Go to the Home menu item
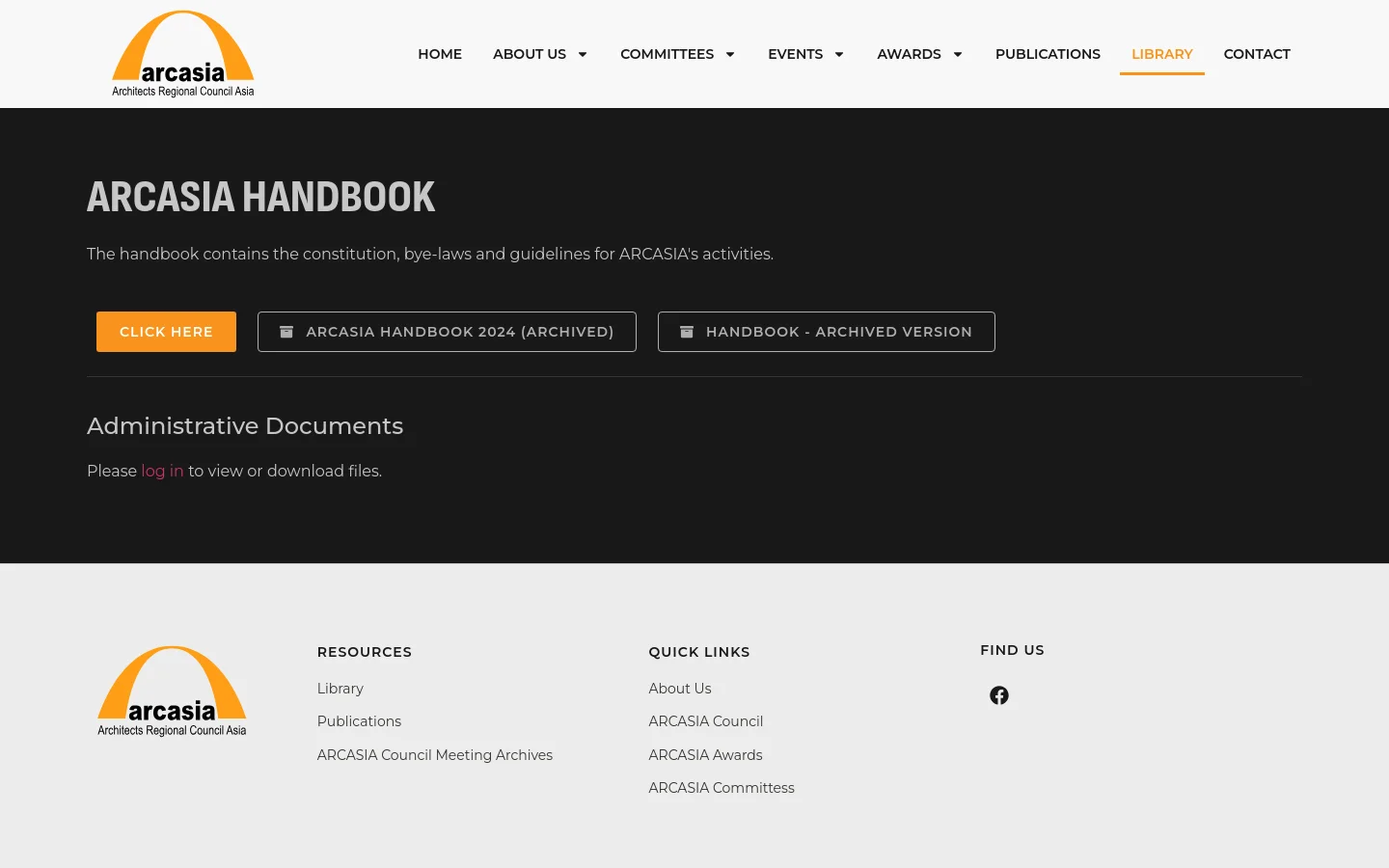 point(440,54)
